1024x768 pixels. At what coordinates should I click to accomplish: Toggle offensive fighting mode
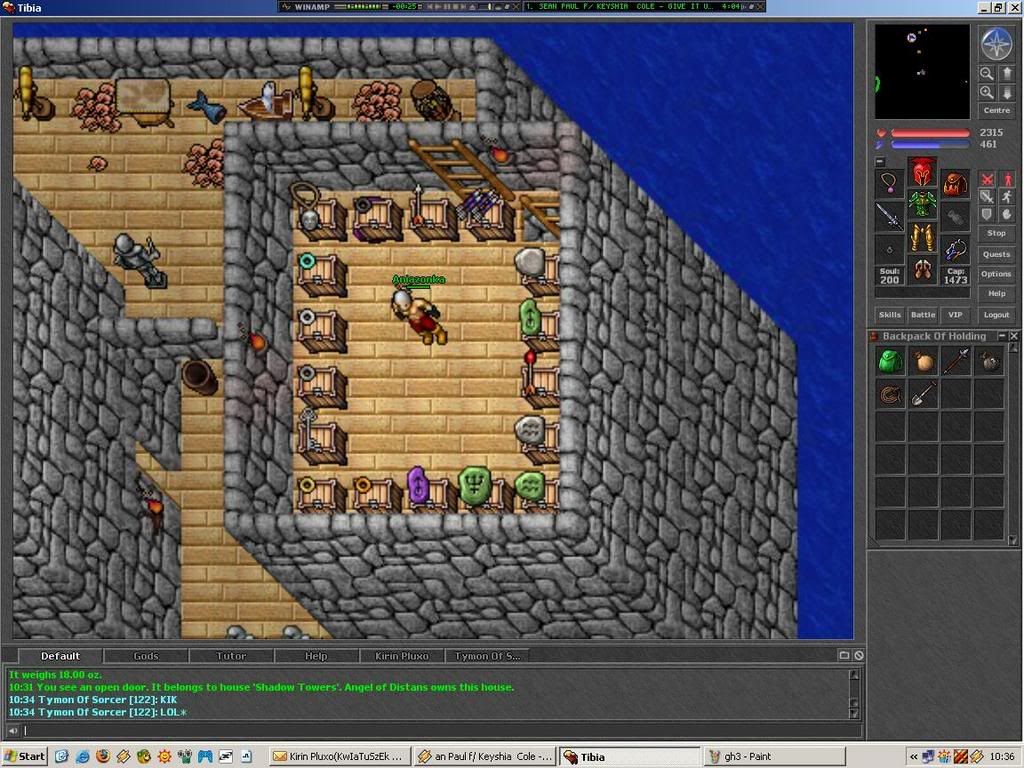pyautogui.click(x=987, y=179)
